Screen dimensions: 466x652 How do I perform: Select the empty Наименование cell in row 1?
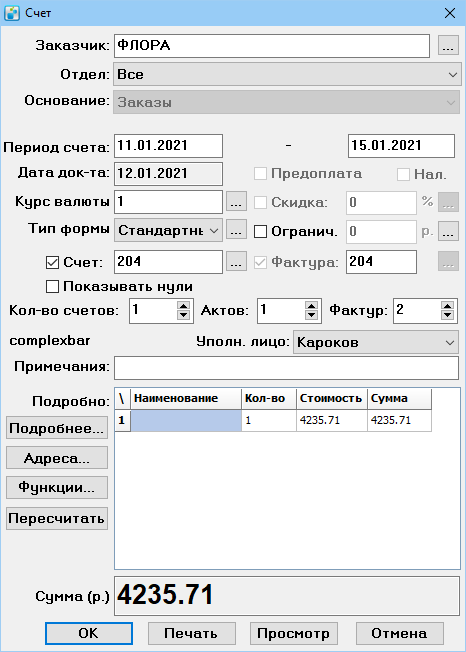pos(186,420)
